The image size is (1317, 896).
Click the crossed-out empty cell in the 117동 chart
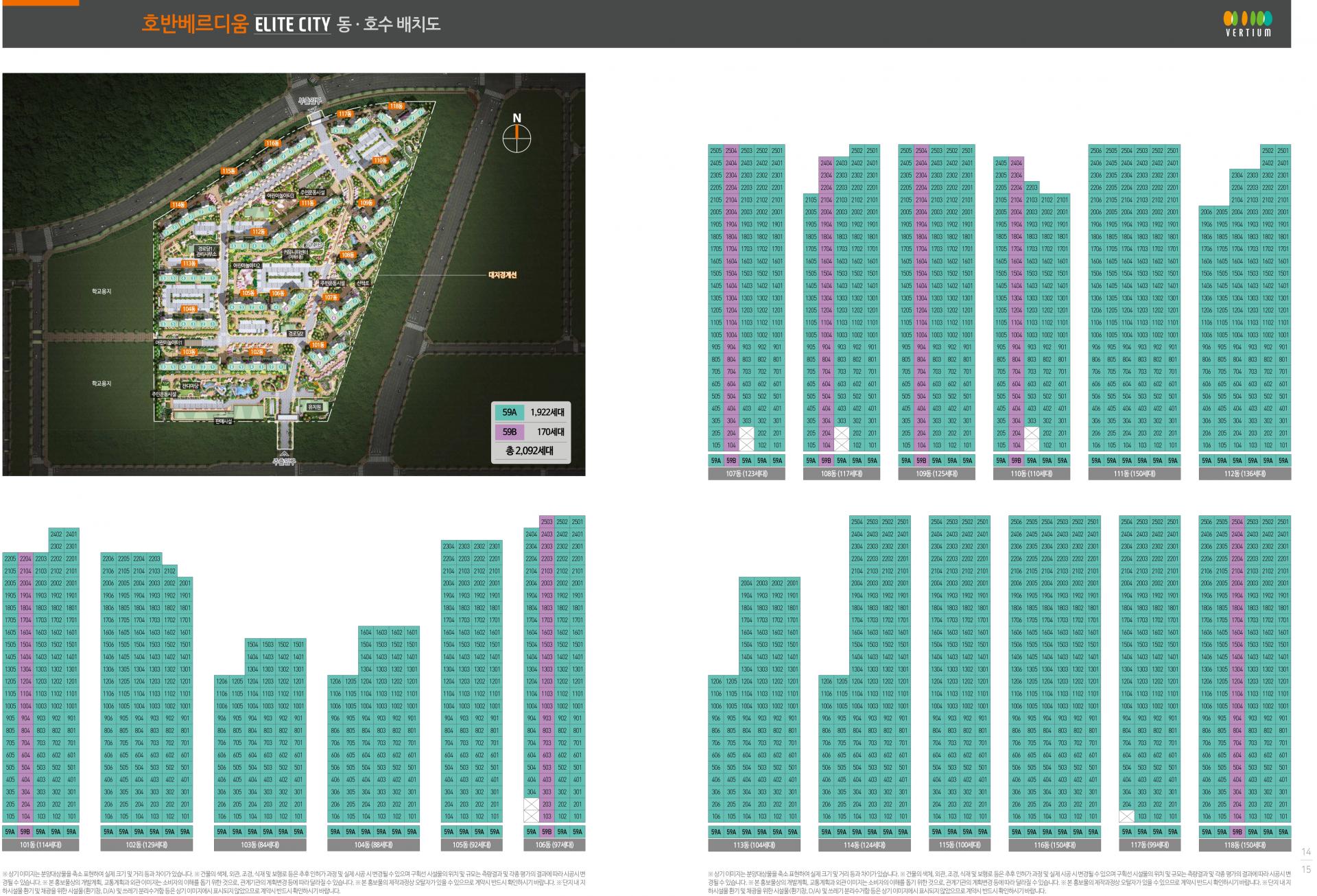(x=1126, y=816)
